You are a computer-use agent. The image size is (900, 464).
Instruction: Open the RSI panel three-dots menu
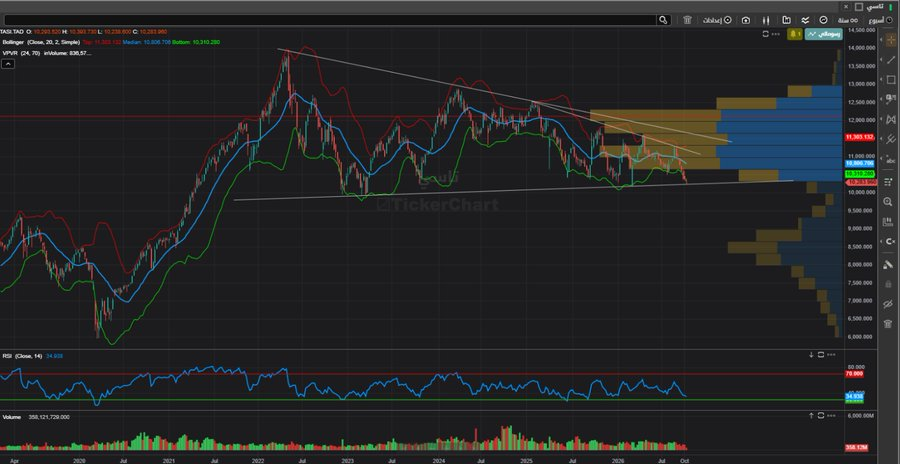tap(832, 355)
